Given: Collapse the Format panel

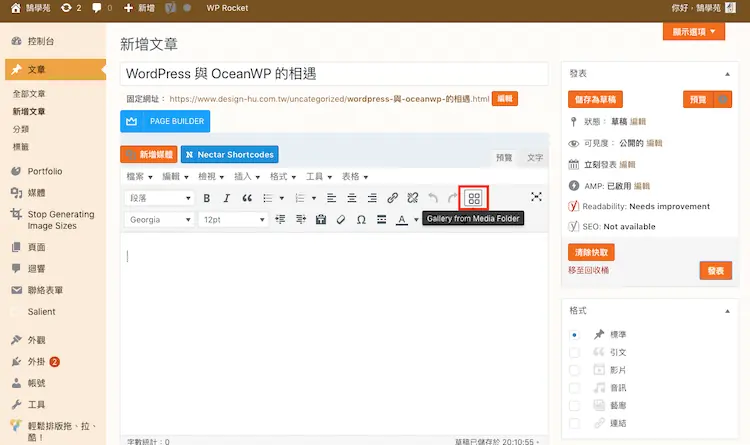Looking at the screenshot, I should [x=727, y=311].
